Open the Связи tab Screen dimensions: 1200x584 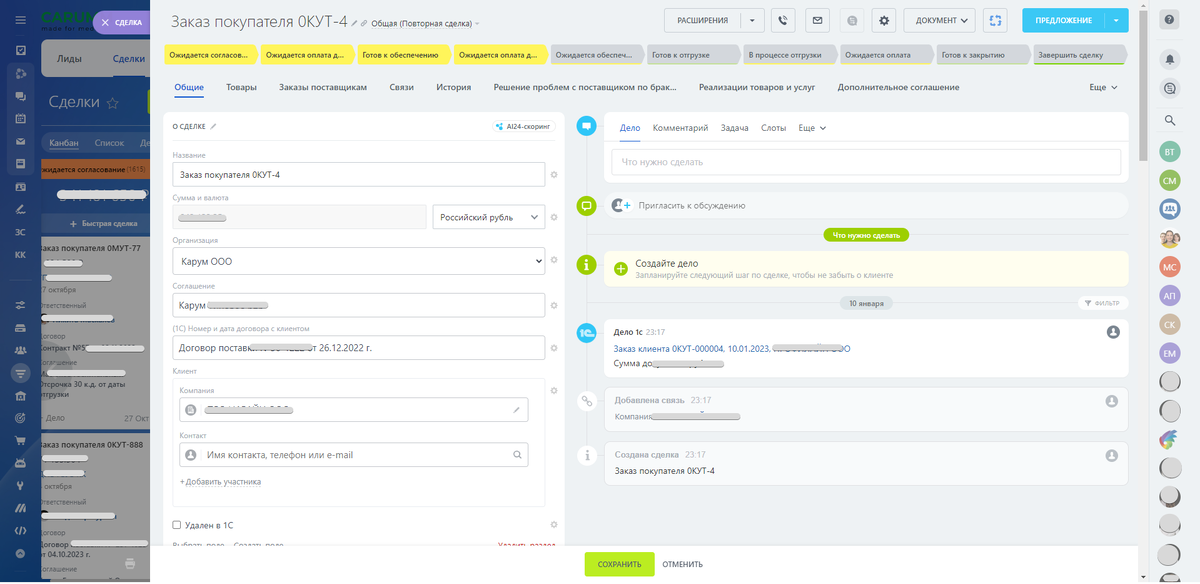tap(401, 87)
